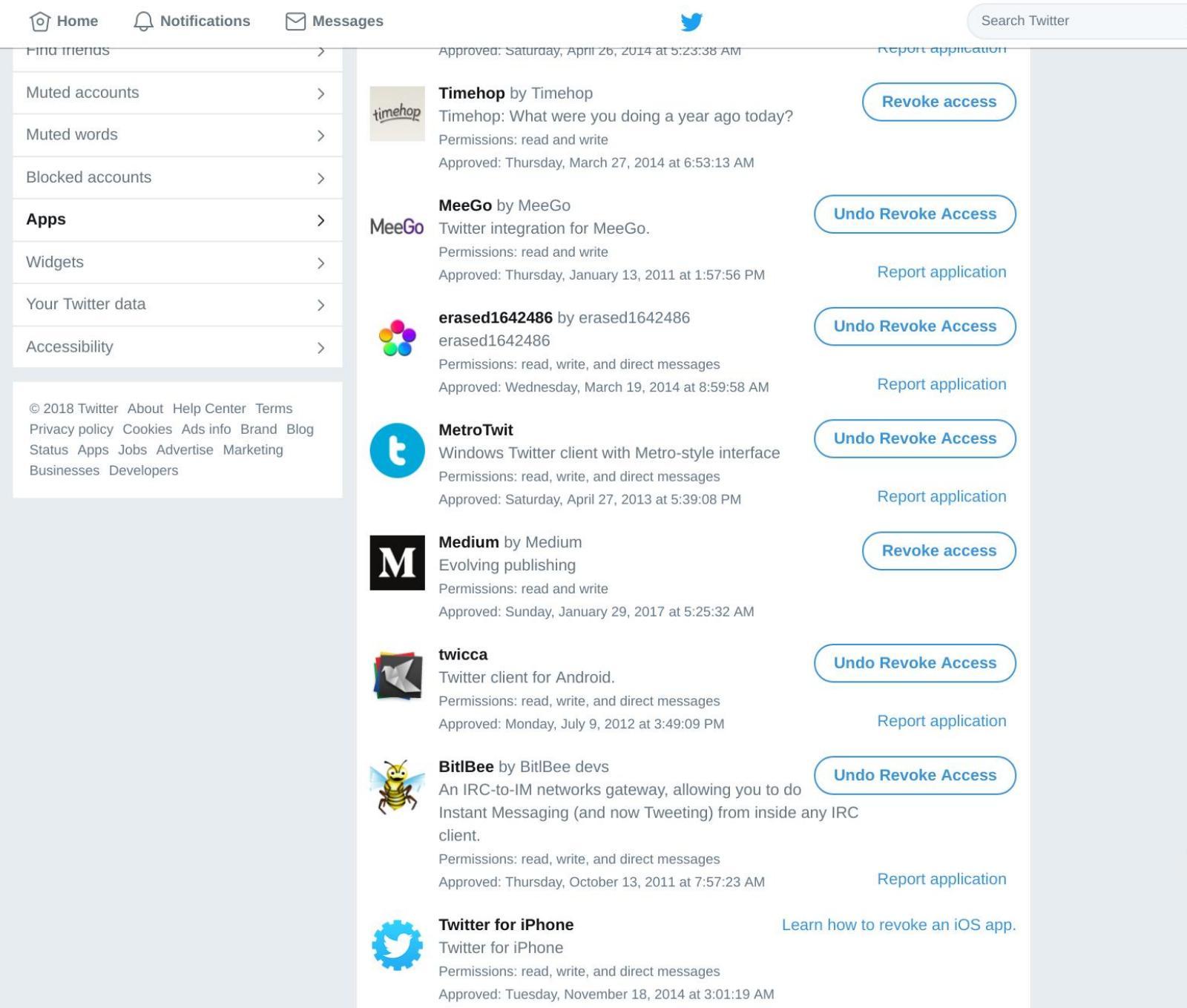Open the Privacy policy footer link
This screenshot has height=1008, width=1187.
[x=71, y=429]
